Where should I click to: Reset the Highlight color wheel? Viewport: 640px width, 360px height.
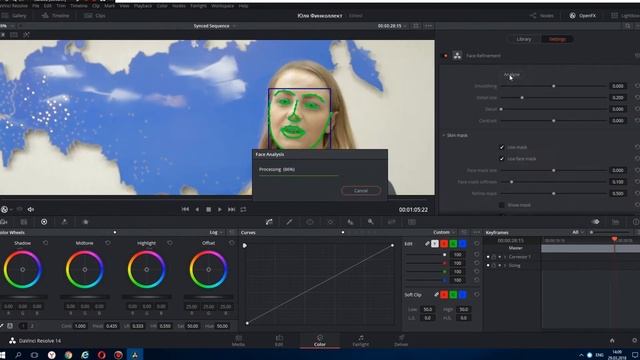(x=170, y=243)
